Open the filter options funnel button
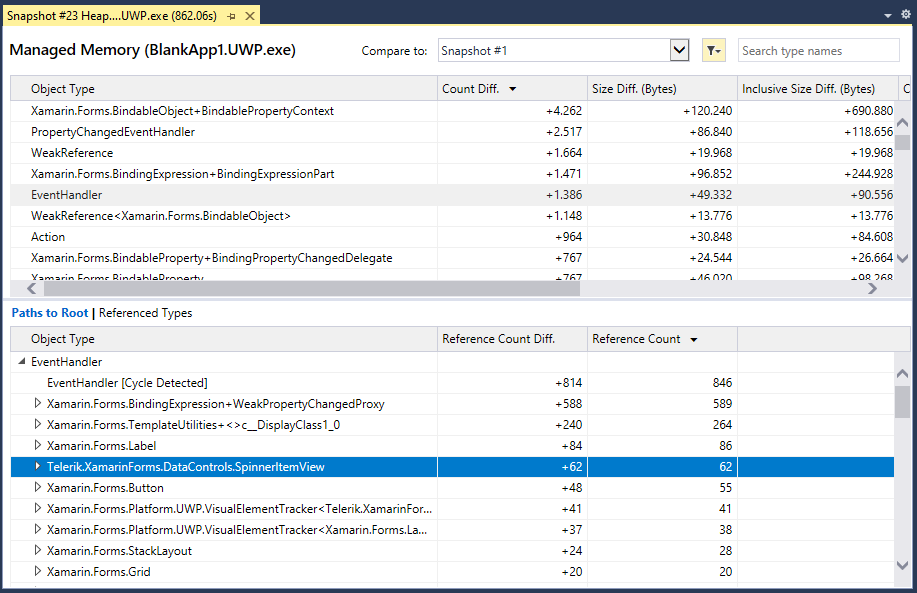This screenshot has height=593, width=917. coord(713,50)
